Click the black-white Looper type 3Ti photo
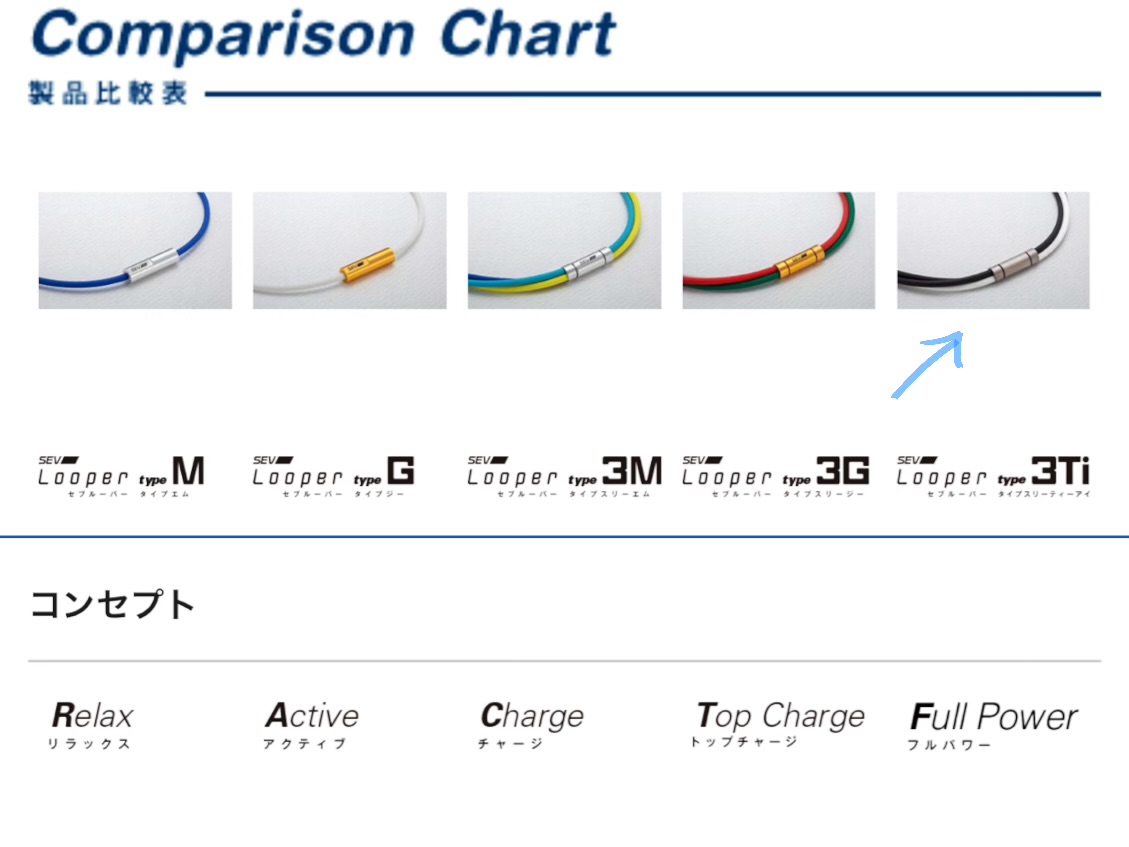1129x847 pixels. pos(993,250)
